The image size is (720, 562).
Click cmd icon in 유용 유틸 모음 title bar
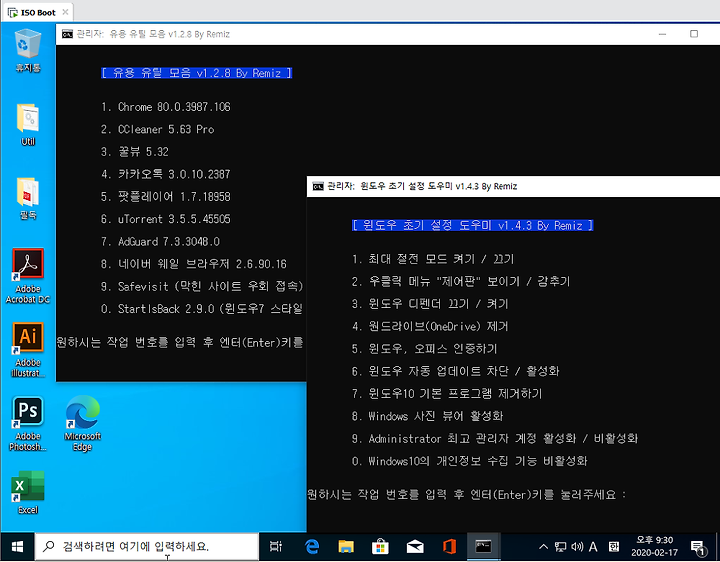coord(67,34)
